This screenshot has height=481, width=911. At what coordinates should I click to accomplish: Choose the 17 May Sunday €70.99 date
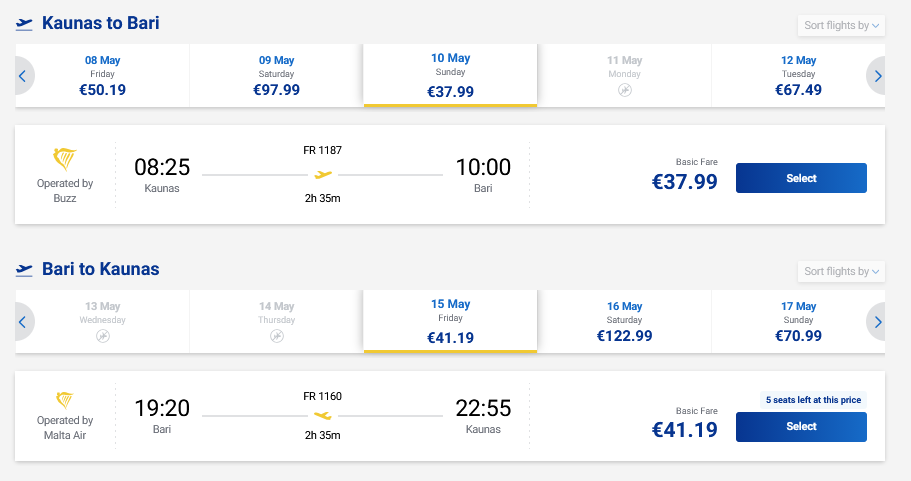pyautogui.click(x=798, y=321)
